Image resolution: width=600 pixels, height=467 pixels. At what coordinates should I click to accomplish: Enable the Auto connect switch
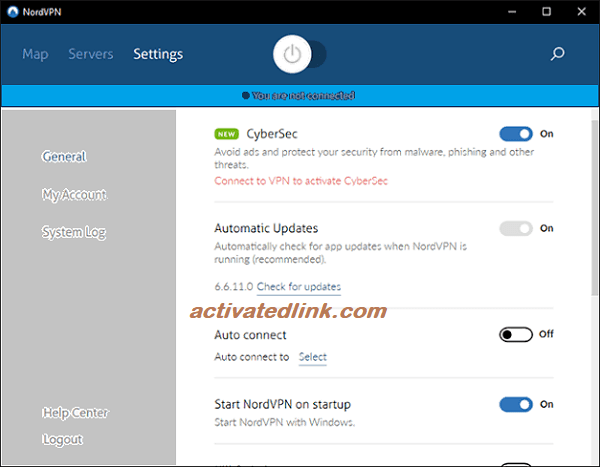(516, 335)
